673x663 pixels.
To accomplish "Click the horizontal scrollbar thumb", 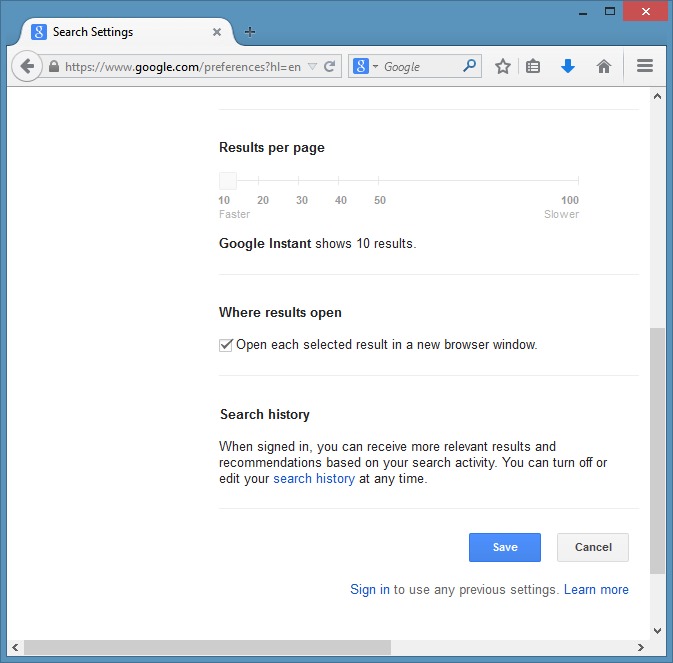I will click(x=207, y=647).
